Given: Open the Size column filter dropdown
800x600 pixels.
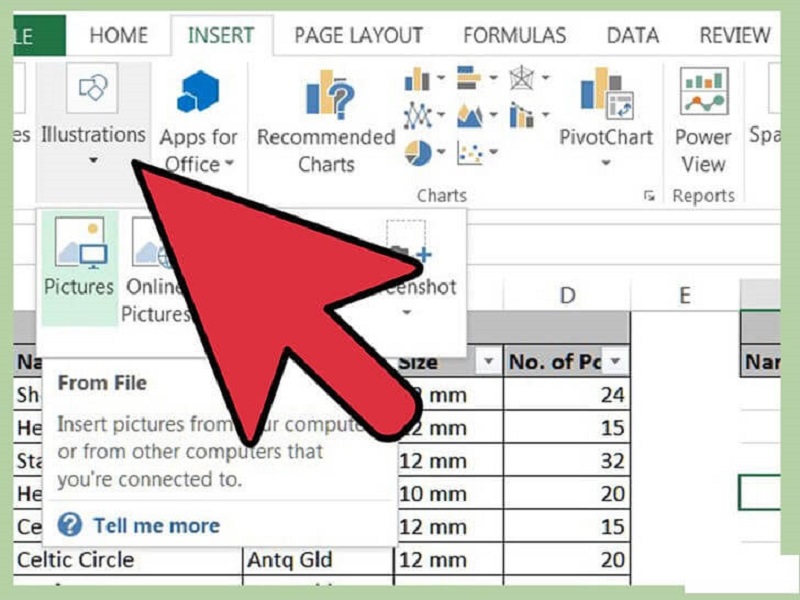Looking at the screenshot, I should point(488,362).
